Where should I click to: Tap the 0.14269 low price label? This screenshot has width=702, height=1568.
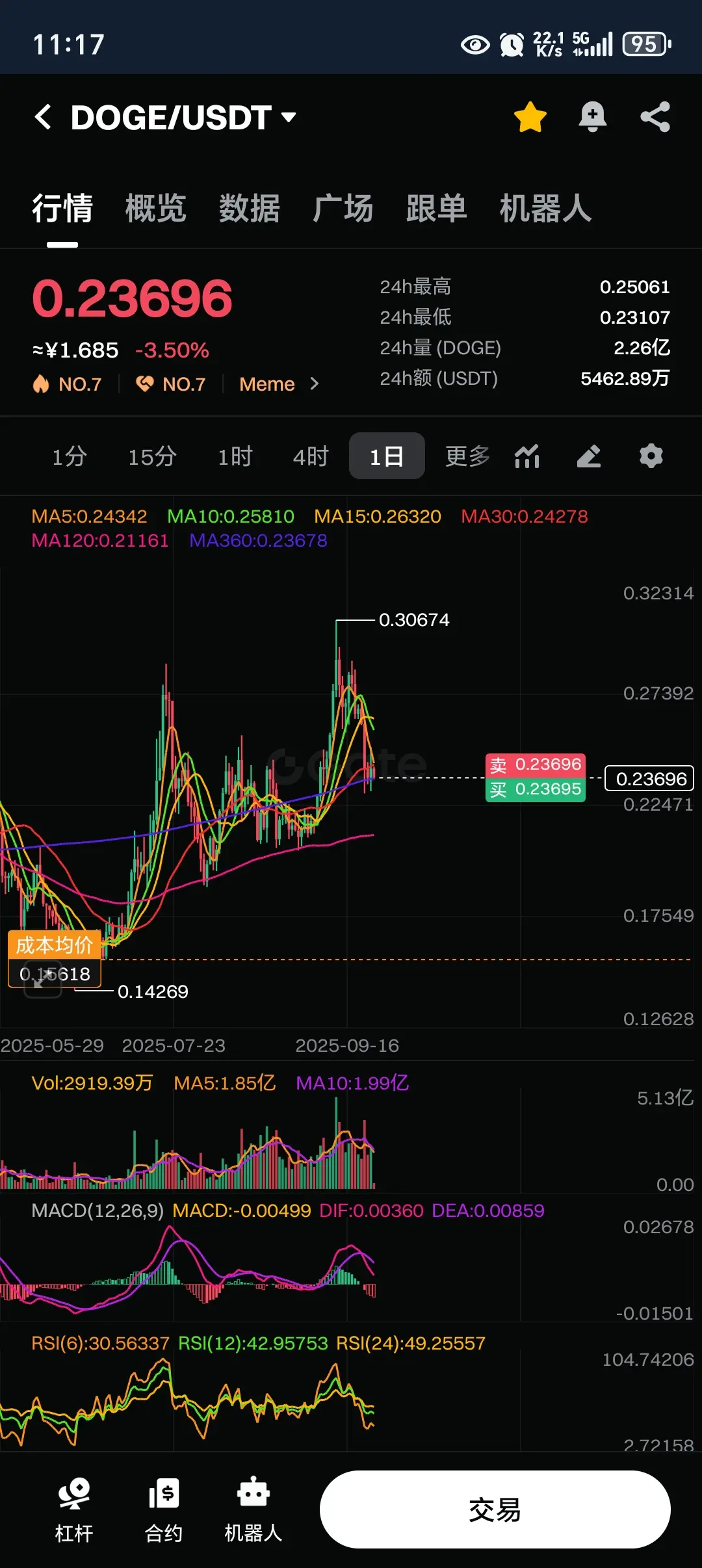click(x=153, y=992)
